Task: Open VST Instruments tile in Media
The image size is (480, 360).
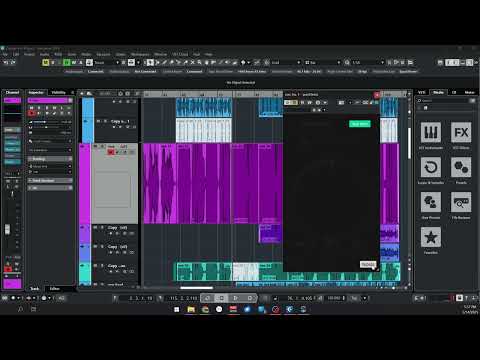Action: pos(431,132)
